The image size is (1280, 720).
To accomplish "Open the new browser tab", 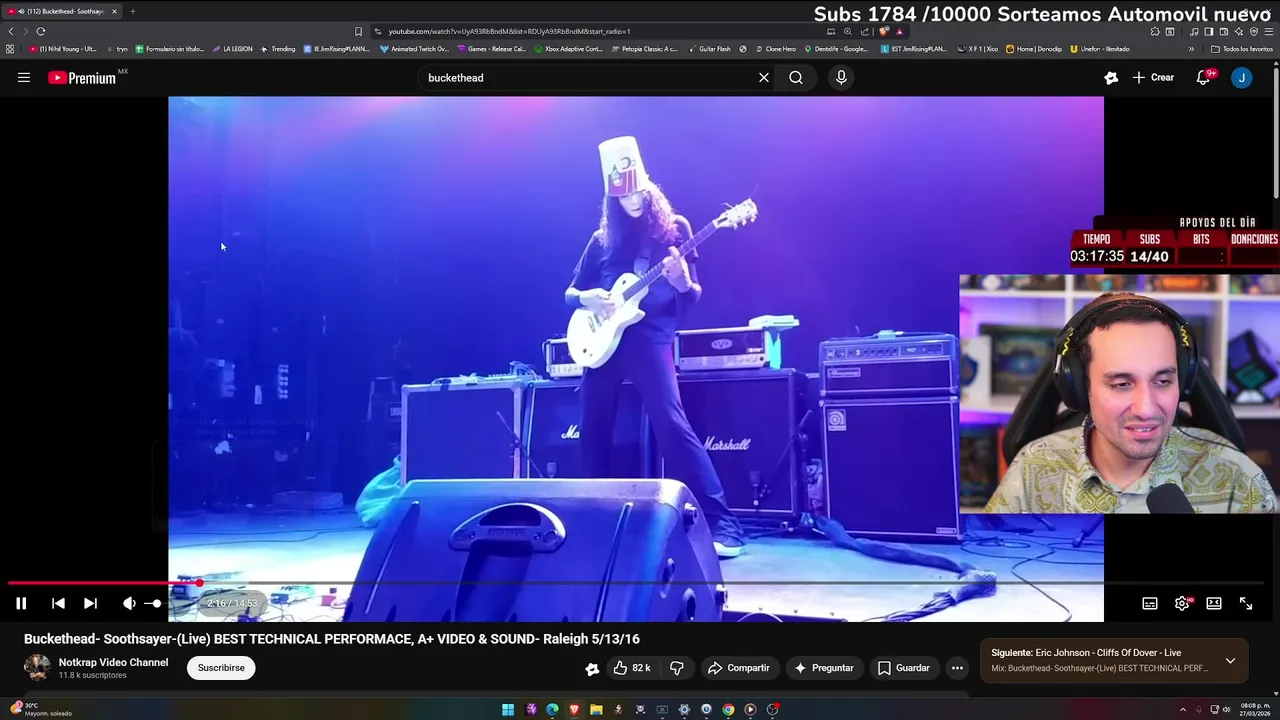I will 132,11.
